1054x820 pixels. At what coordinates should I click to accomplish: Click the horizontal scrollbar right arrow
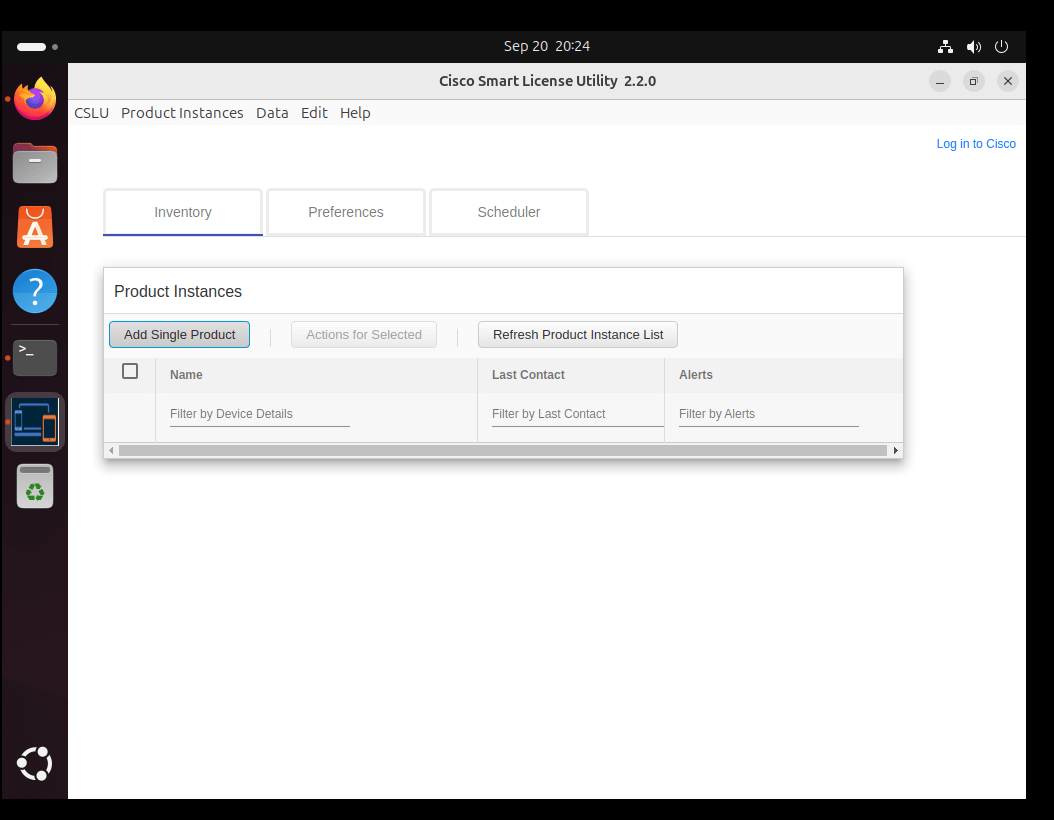coord(895,450)
